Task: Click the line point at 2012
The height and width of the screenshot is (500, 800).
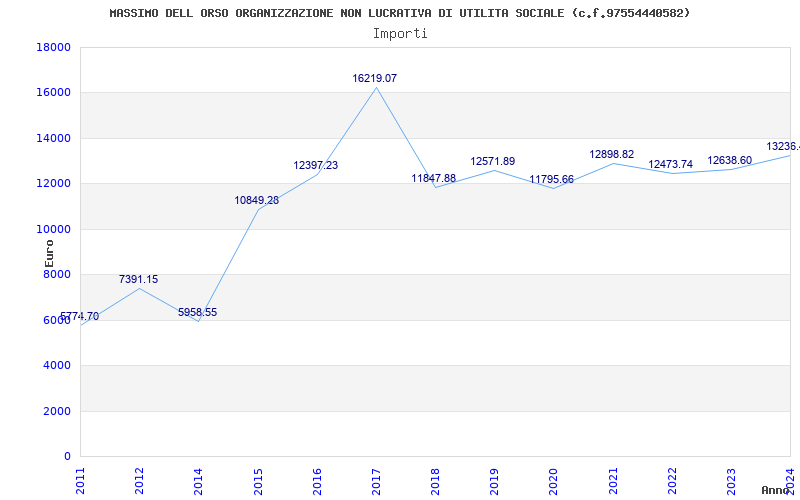Action: 139,288
